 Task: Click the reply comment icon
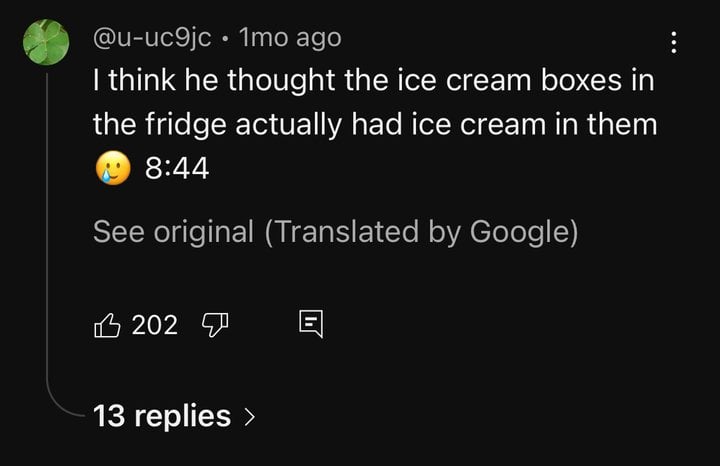pyautogui.click(x=311, y=324)
